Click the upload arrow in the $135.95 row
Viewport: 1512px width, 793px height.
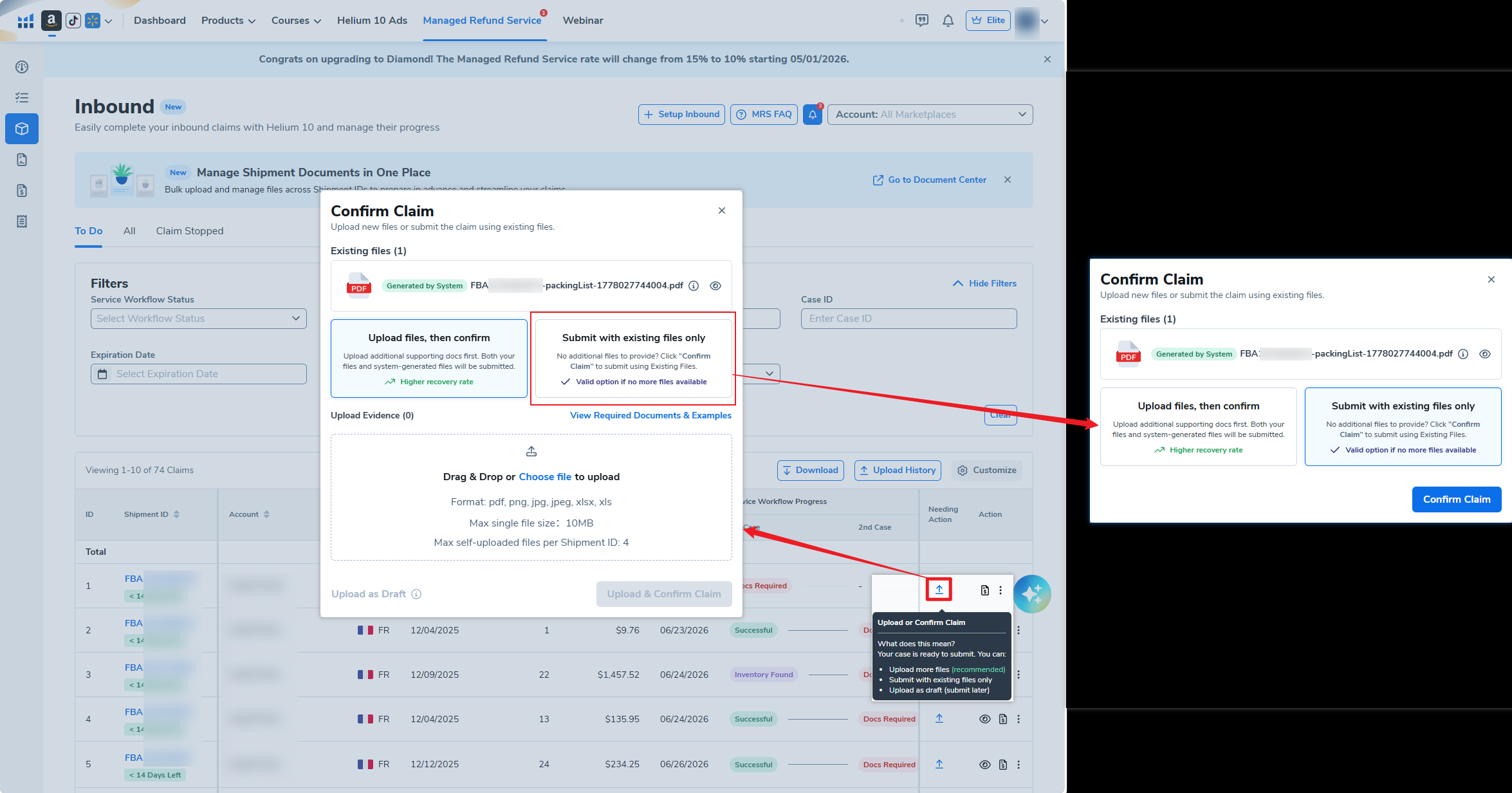pos(939,719)
